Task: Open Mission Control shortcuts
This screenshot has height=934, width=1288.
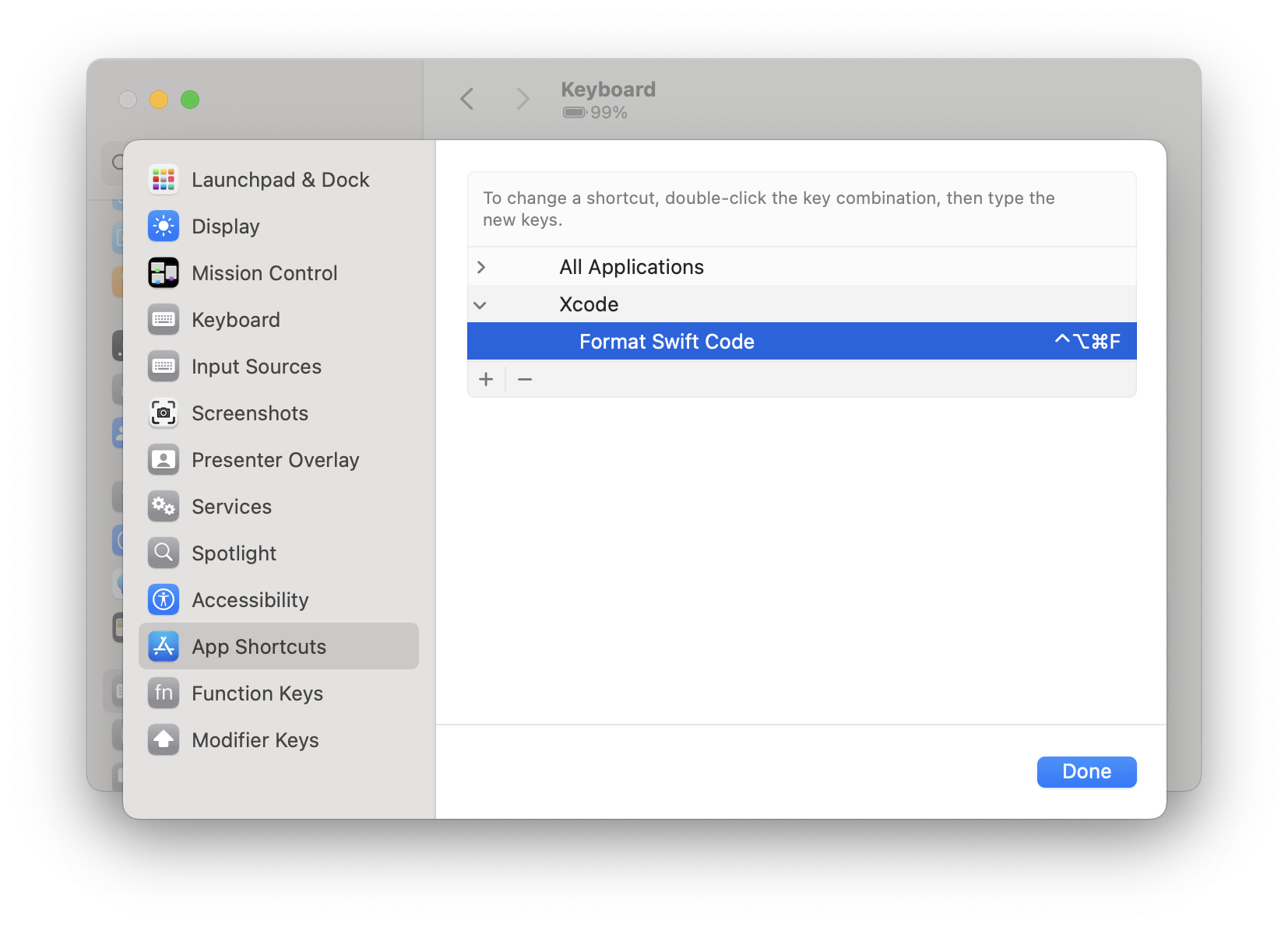Action: 279,273
